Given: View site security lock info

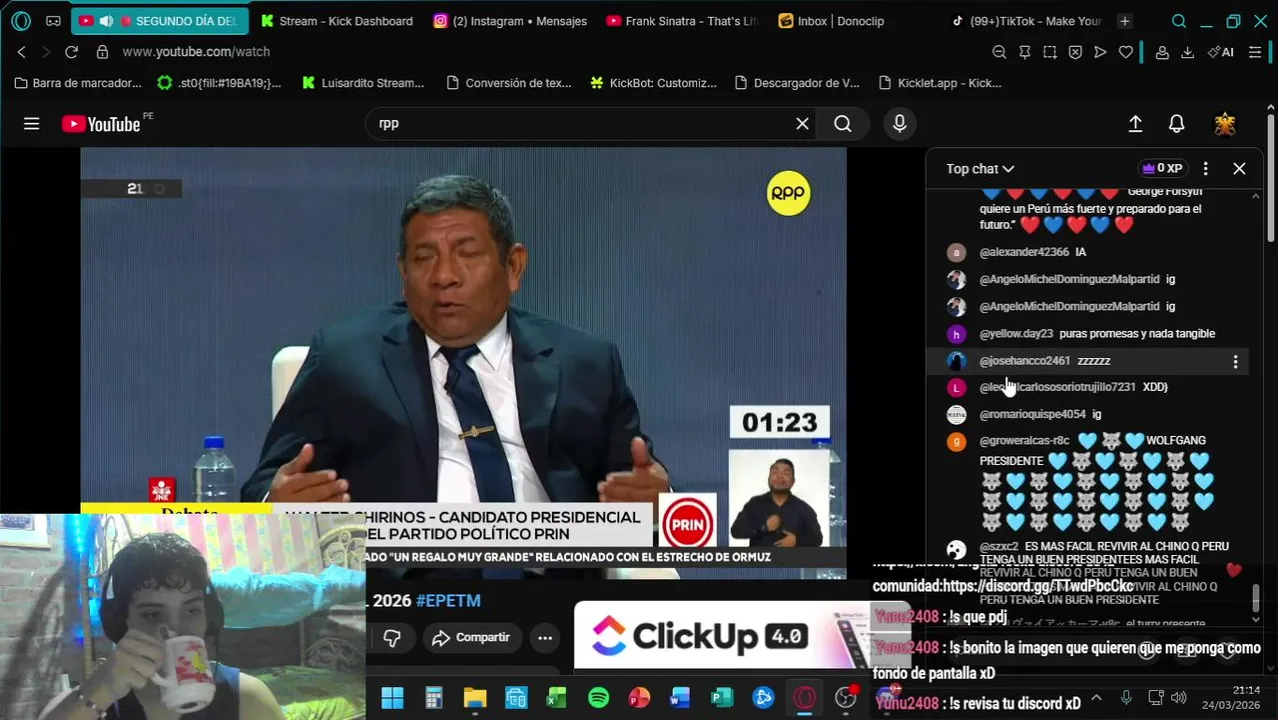Looking at the screenshot, I should point(102,52).
